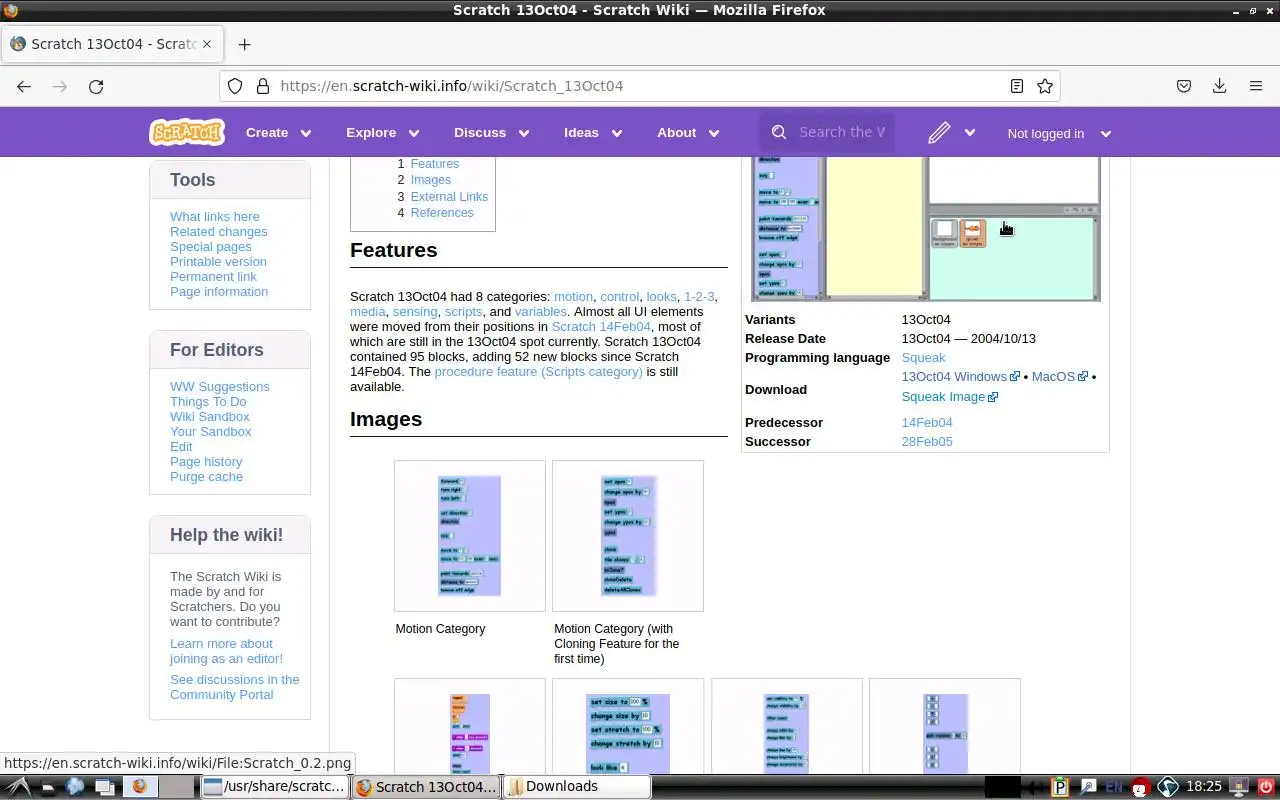Jump to Images in contents box
The image size is (1280, 800).
[430, 180]
